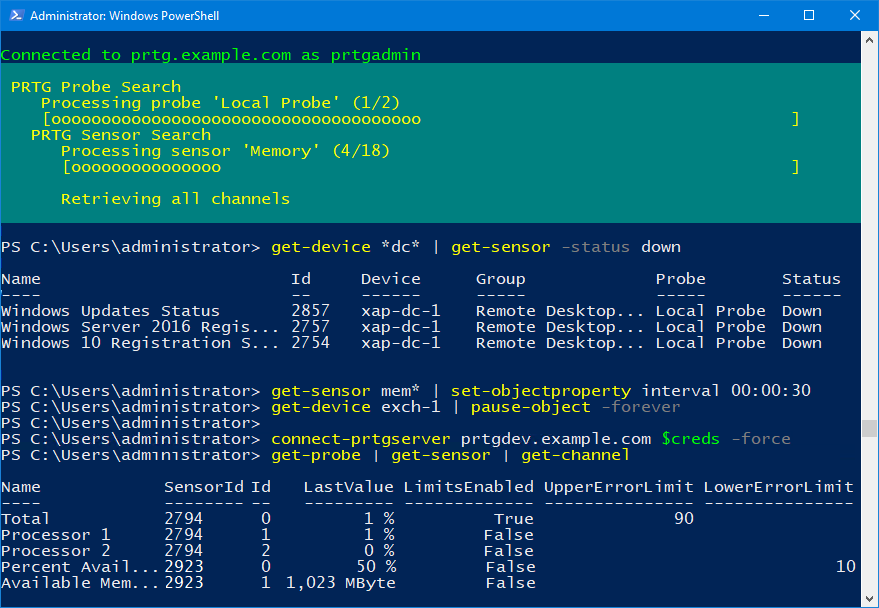Click the 'LastValue' column header

pos(348,488)
